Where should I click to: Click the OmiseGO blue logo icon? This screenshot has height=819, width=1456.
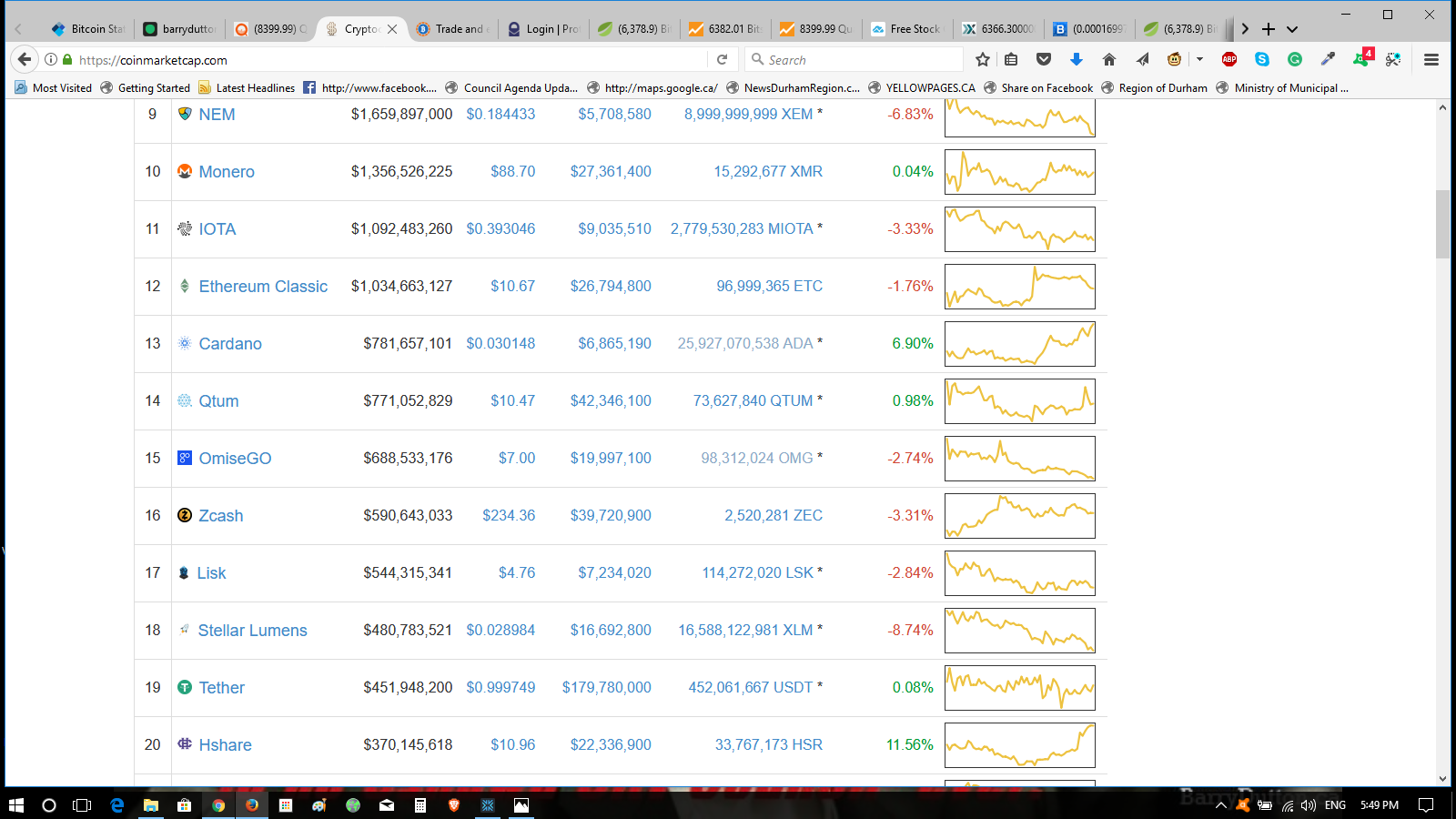click(185, 458)
